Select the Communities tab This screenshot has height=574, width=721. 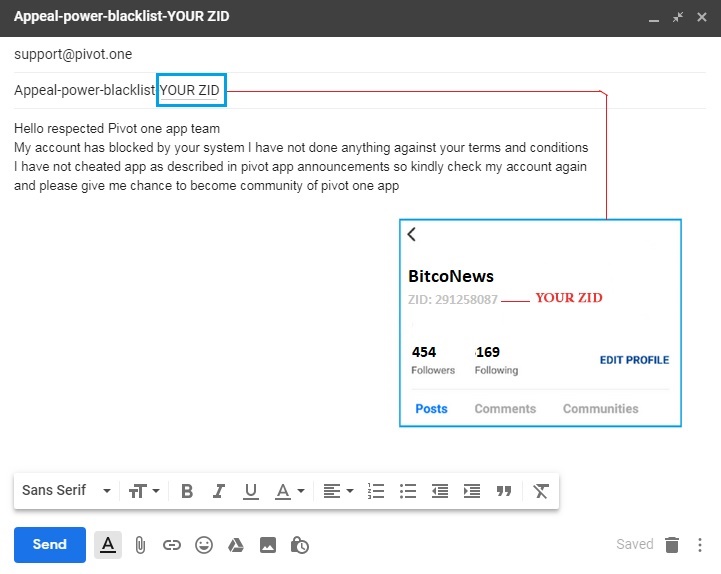coord(601,409)
